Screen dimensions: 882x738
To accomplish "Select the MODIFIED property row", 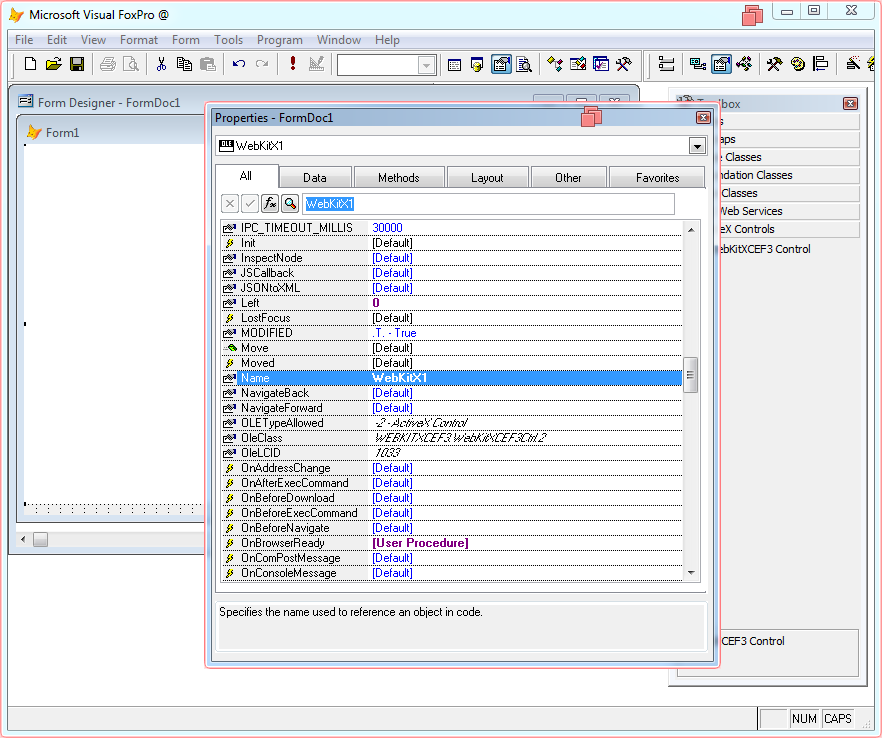I will (452, 333).
